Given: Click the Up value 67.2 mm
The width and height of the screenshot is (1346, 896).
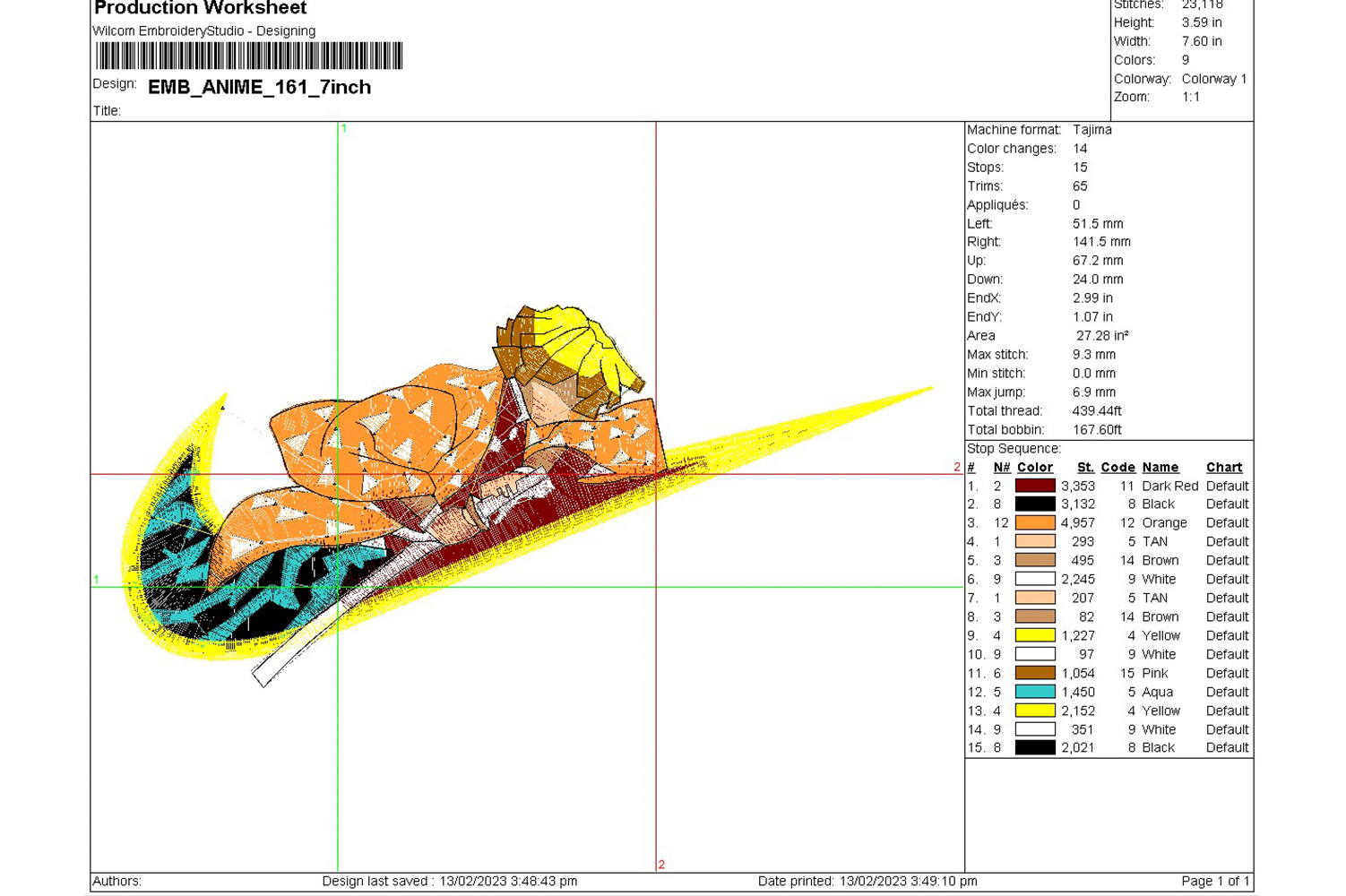Looking at the screenshot, I should (x=1098, y=261).
